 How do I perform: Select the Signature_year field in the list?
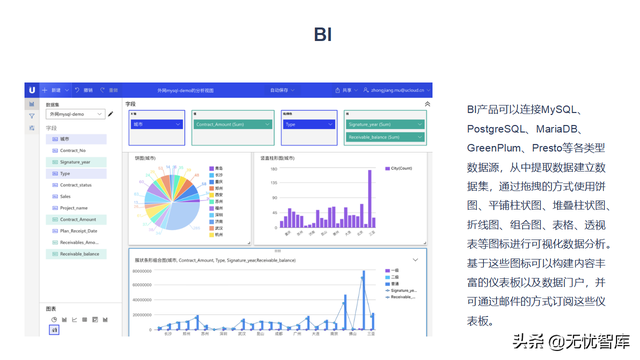[x=76, y=162]
